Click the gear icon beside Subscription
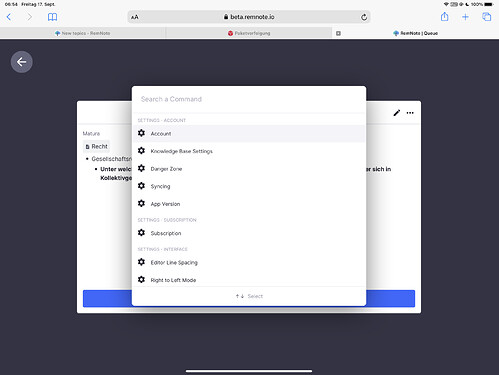Screen dimensions: 499x375 (x=141, y=233)
